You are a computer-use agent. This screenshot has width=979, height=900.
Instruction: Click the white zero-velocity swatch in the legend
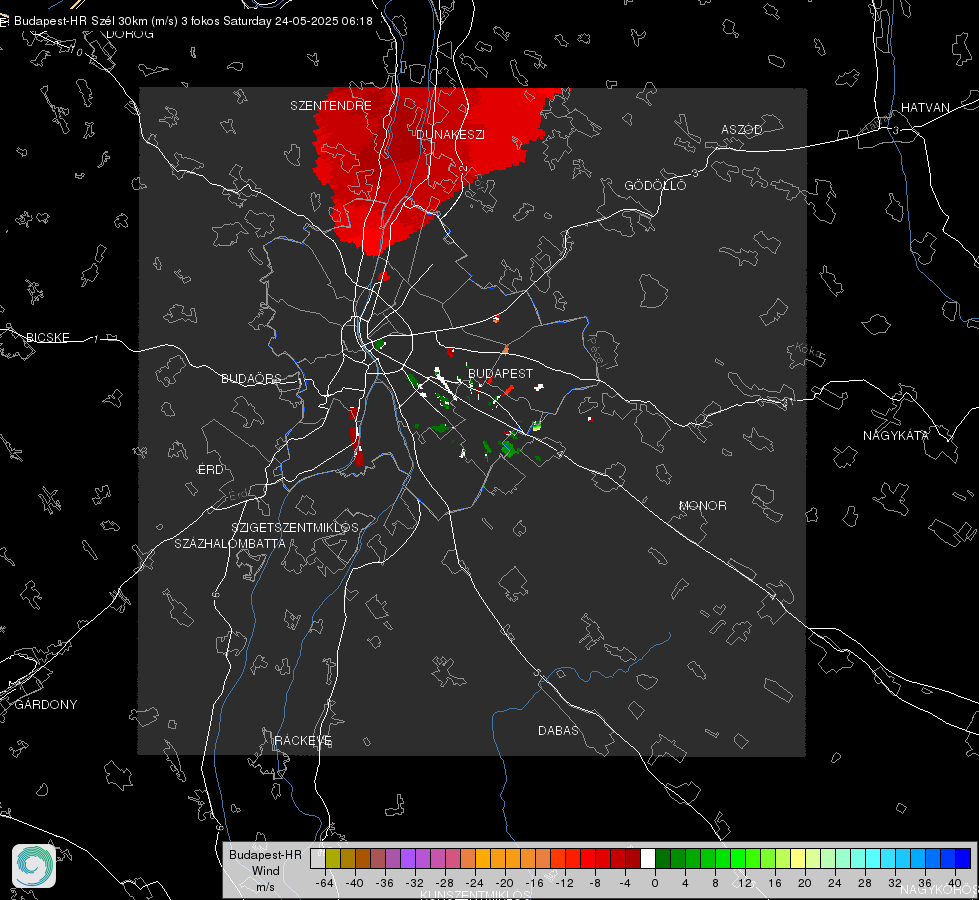click(x=648, y=858)
